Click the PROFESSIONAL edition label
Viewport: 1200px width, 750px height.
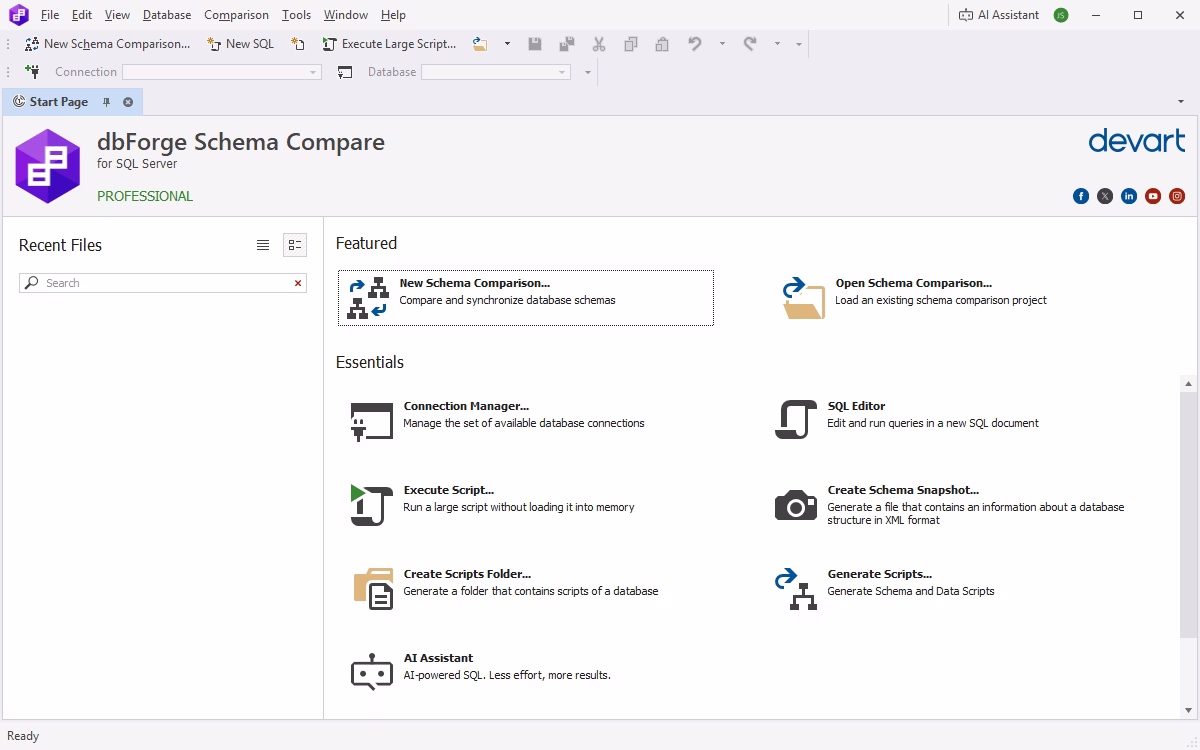145,196
